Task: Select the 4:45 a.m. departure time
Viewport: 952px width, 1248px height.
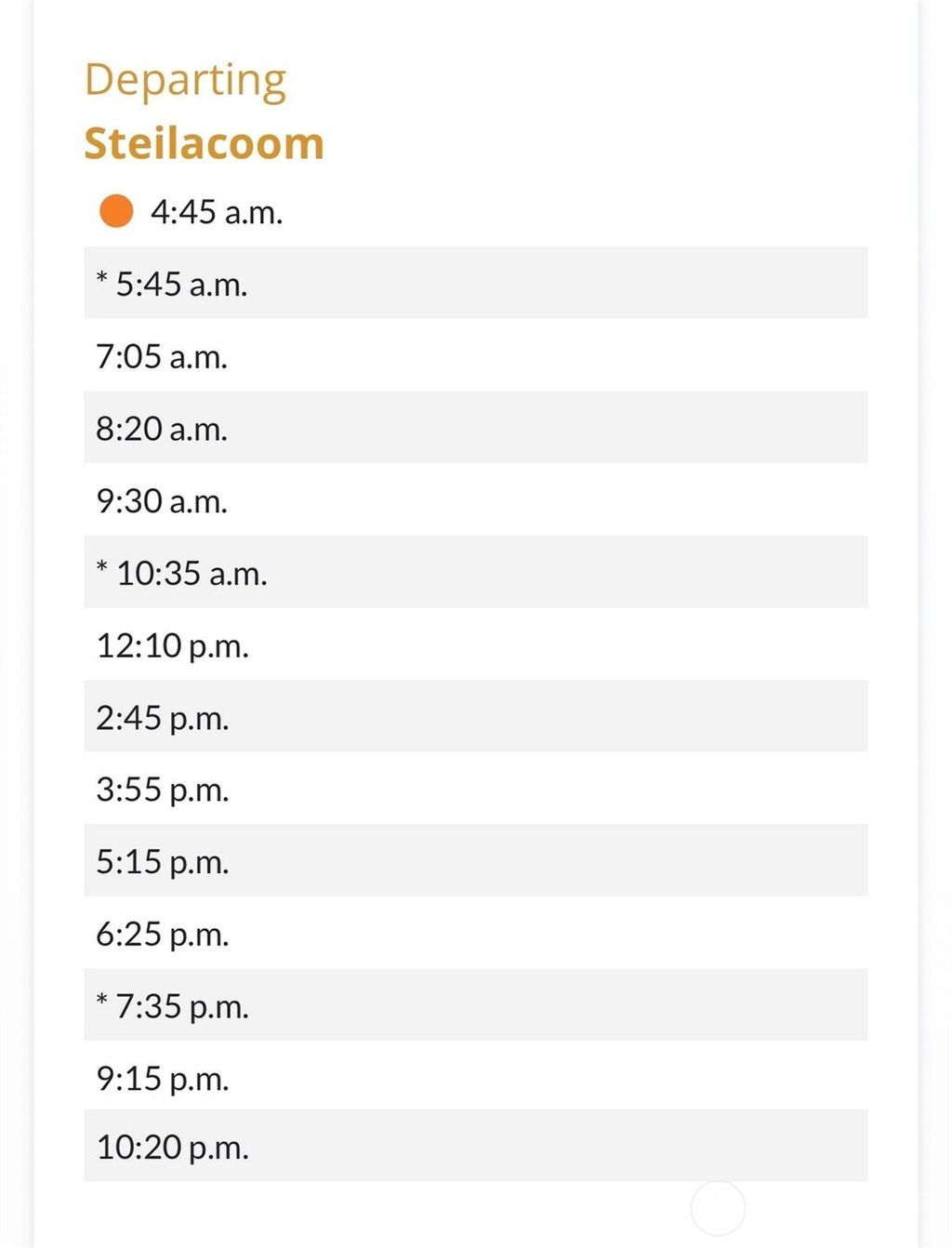Action: pyautogui.click(x=216, y=212)
